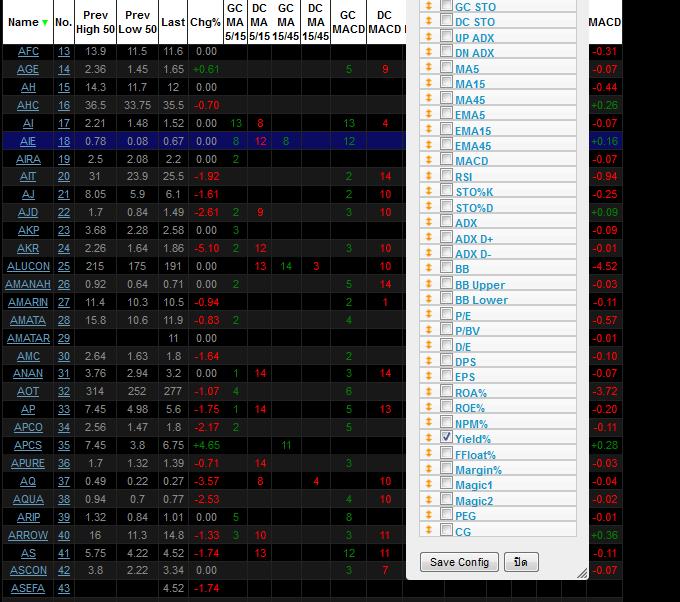Tick the RSI checkbox
Screen dimensions: 680x602
pyautogui.click(x=446, y=174)
